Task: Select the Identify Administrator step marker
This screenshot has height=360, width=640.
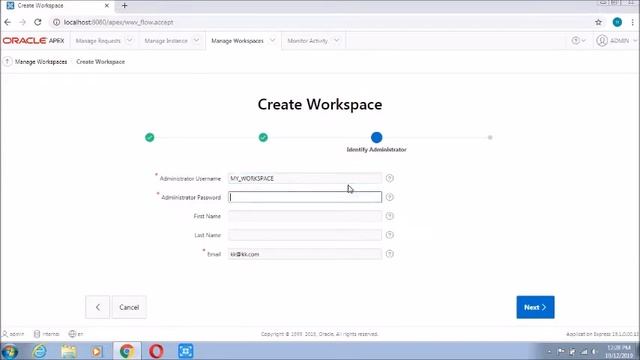Action: pyautogui.click(x=376, y=138)
